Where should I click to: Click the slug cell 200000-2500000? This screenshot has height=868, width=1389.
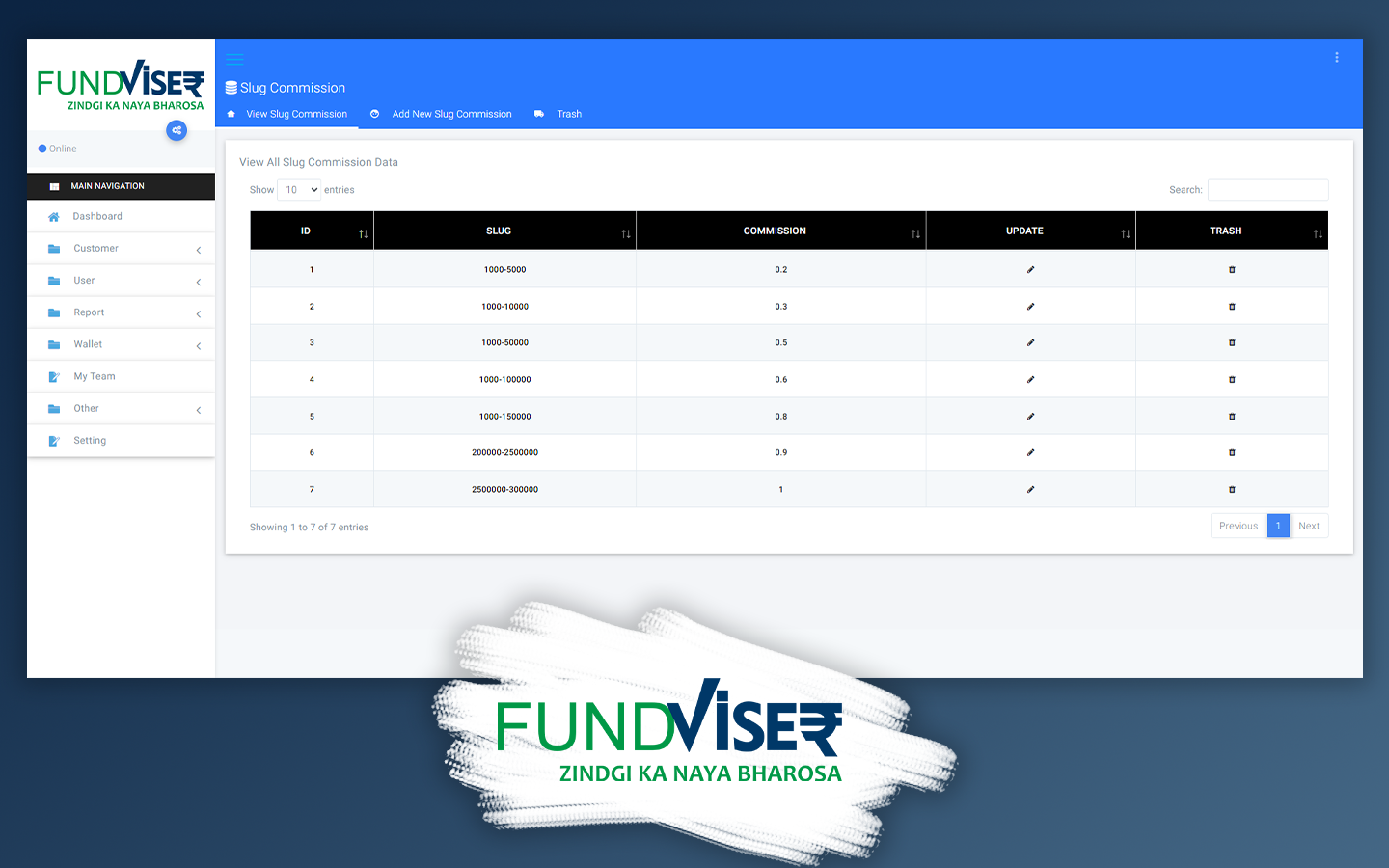coord(504,452)
